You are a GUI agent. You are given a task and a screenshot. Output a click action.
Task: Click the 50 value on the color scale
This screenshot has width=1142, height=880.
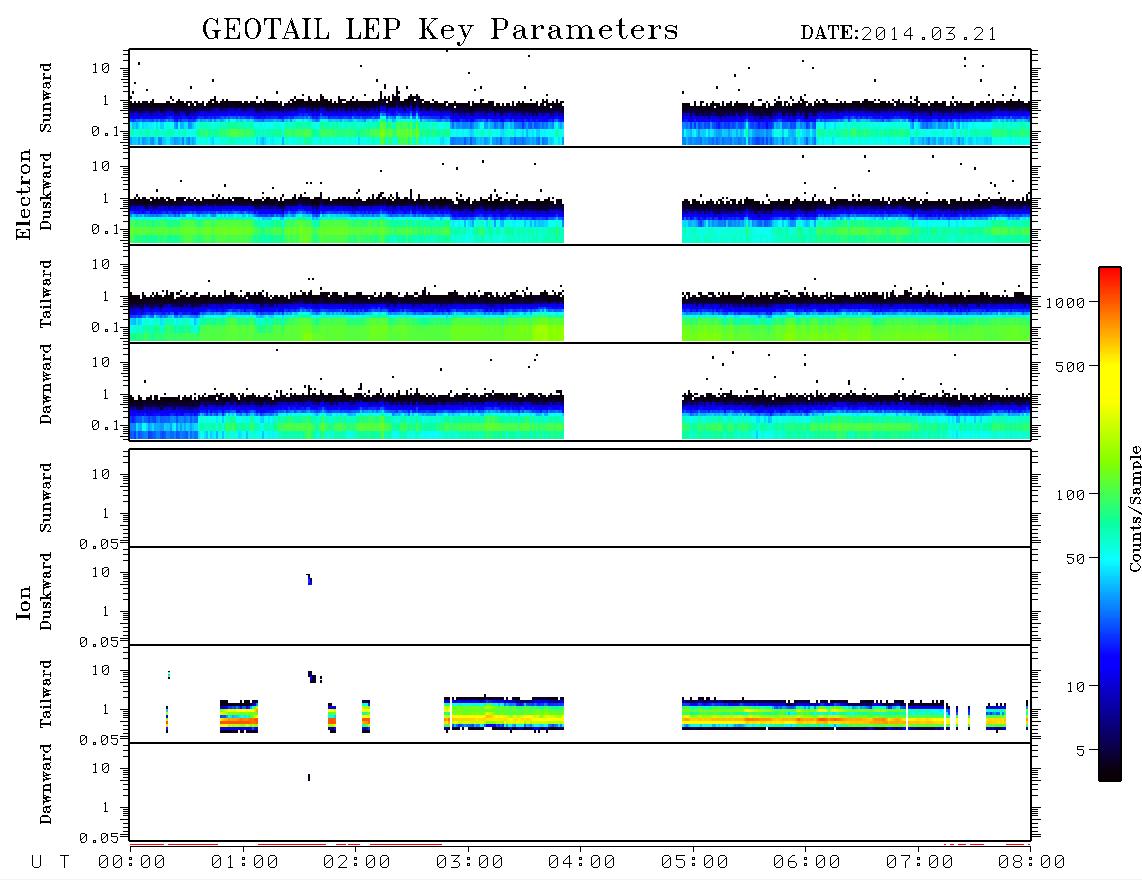coord(1075,559)
